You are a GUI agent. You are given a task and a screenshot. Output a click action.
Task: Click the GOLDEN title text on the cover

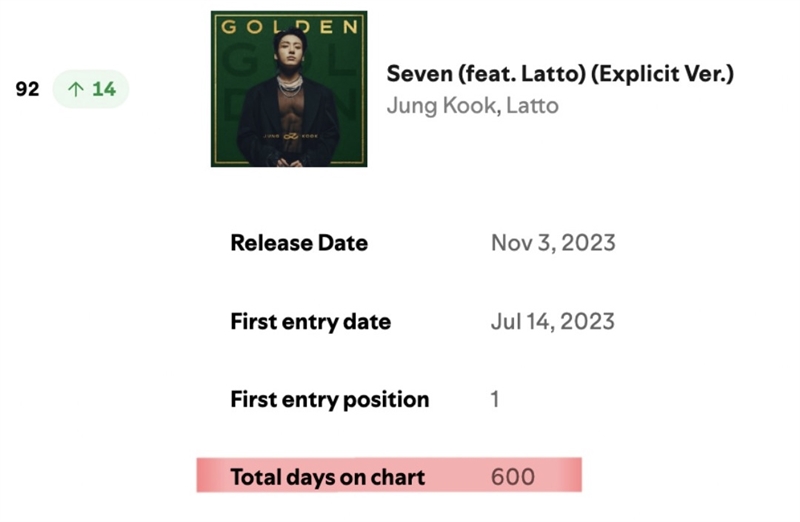coord(289,27)
